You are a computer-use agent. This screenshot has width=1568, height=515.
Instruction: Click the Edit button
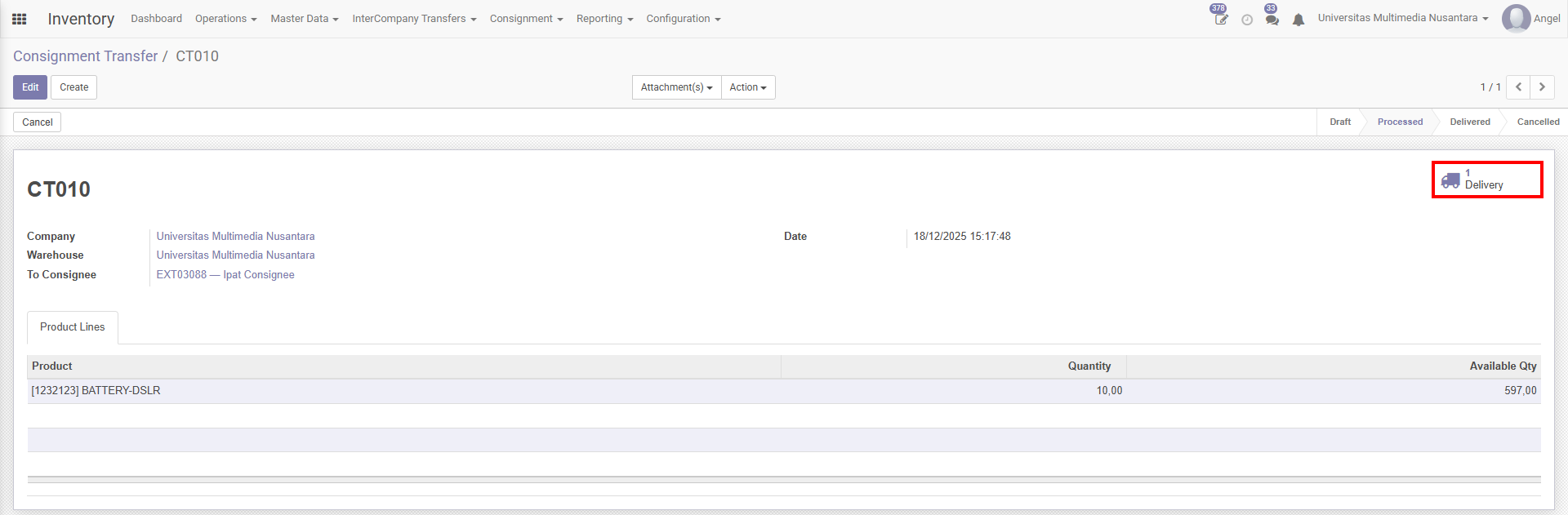click(x=30, y=87)
